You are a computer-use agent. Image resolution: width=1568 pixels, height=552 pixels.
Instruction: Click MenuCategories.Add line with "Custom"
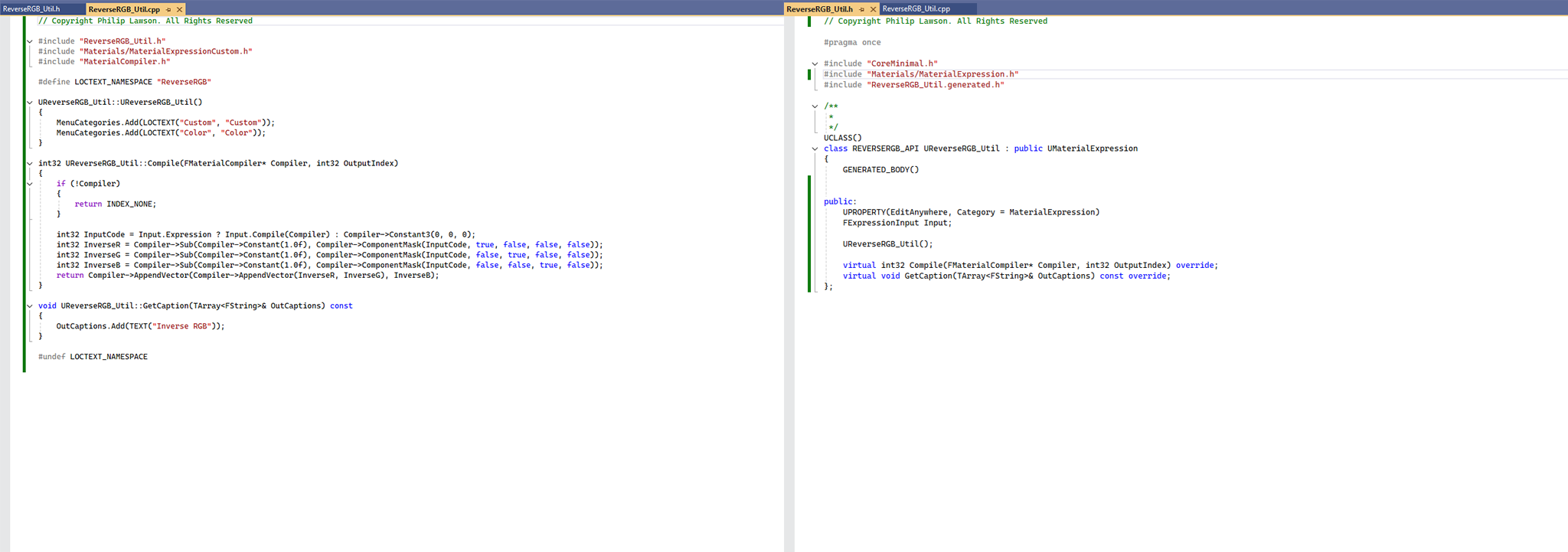tap(165, 122)
